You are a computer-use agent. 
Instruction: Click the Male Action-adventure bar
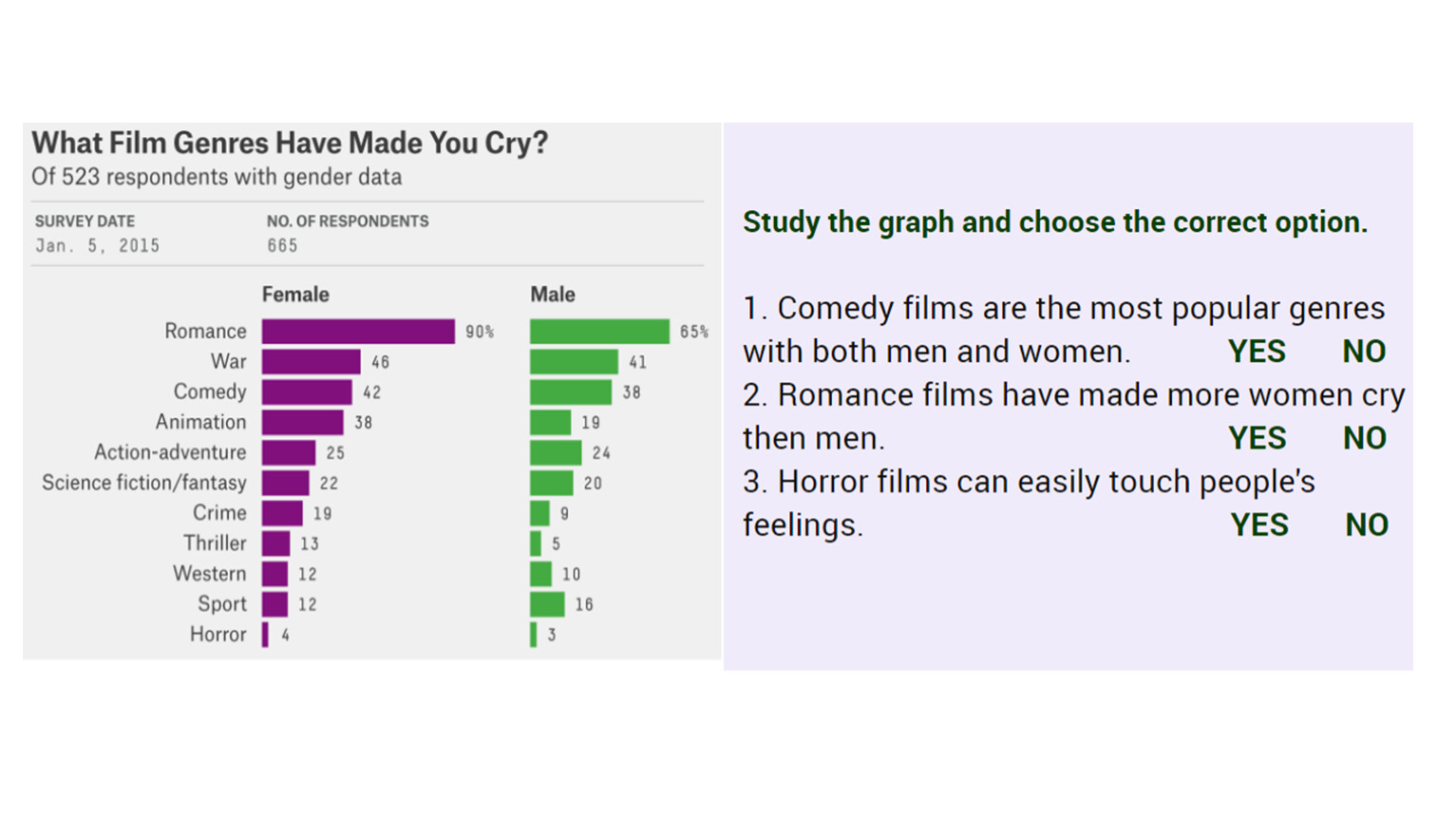(556, 453)
